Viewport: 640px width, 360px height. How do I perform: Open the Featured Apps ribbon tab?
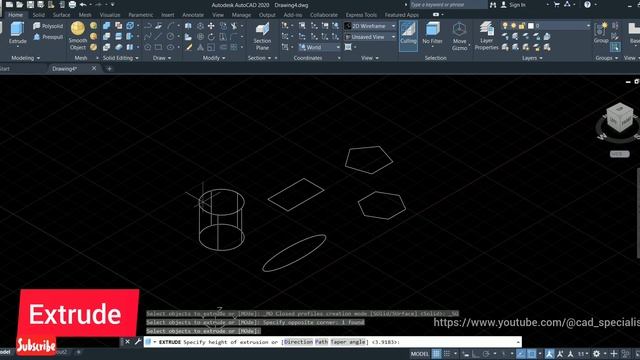pos(402,15)
